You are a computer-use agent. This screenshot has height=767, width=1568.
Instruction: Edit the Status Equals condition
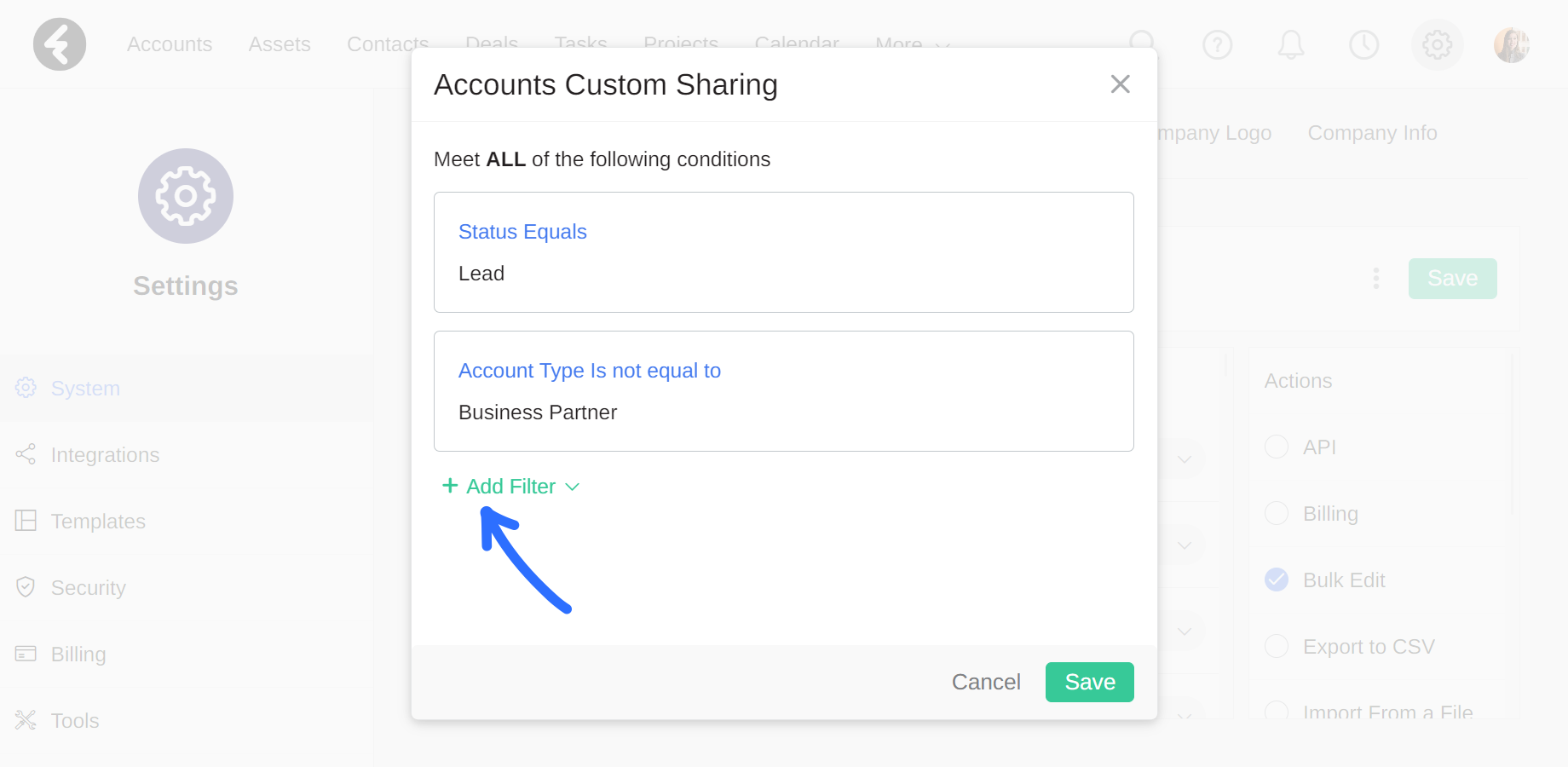pos(522,232)
